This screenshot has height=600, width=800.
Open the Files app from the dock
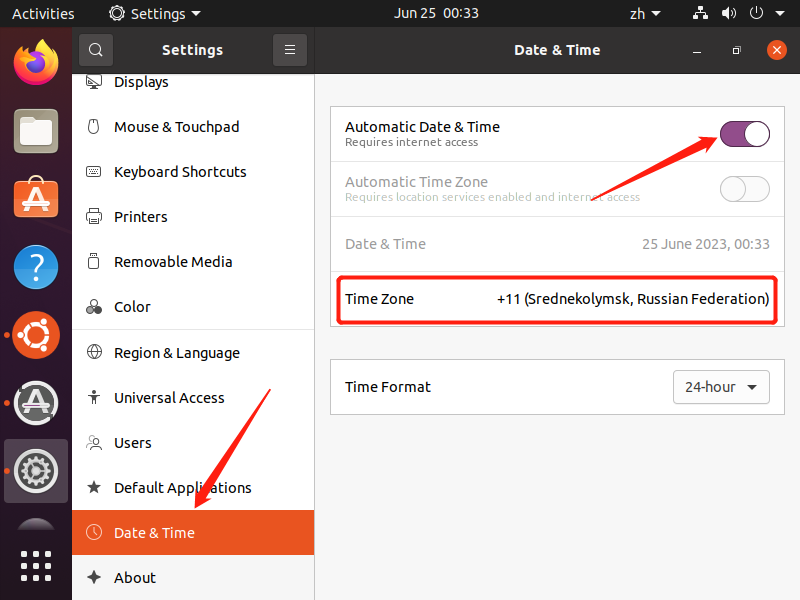click(x=36, y=131)
